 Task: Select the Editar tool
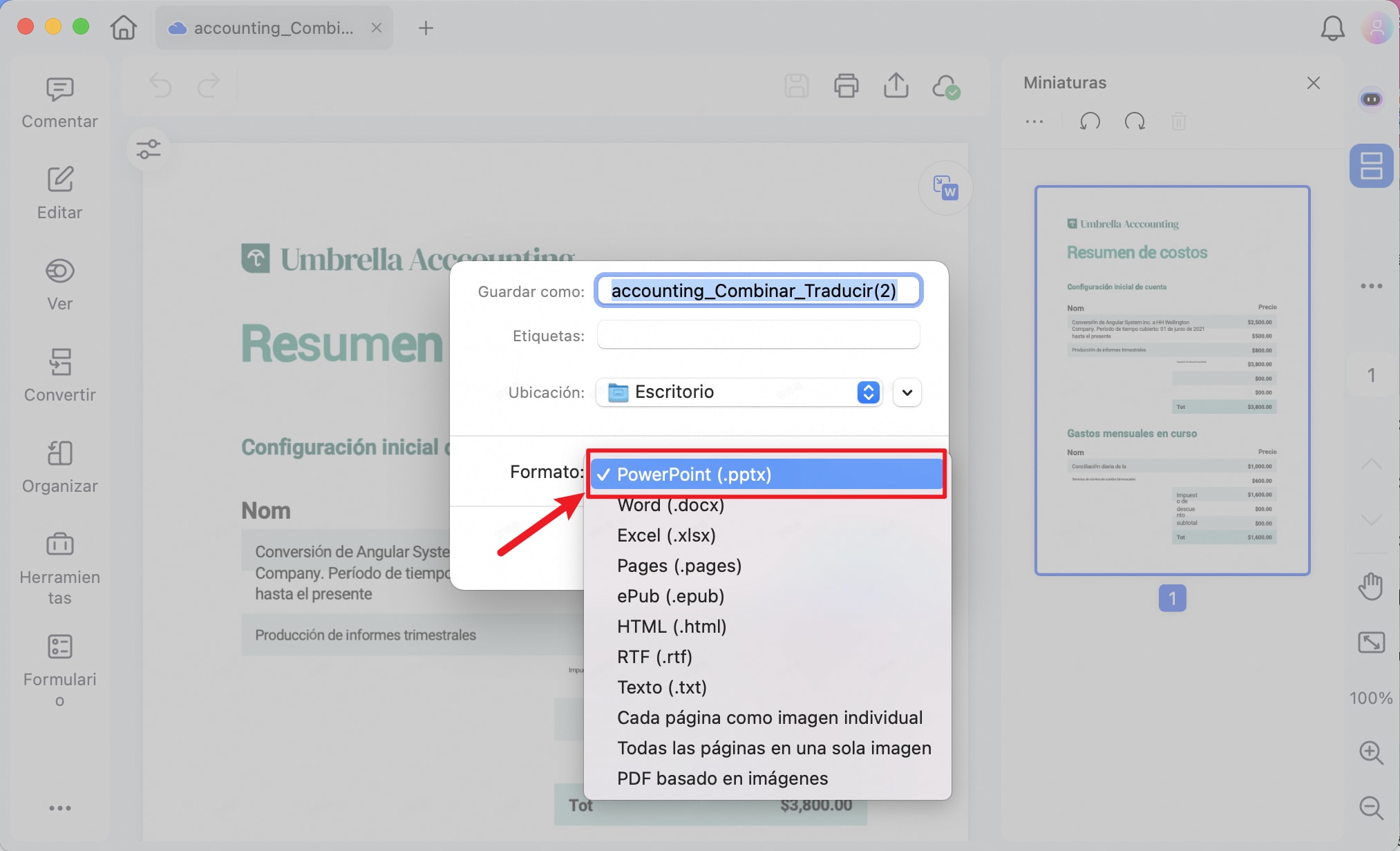point(59,193)
